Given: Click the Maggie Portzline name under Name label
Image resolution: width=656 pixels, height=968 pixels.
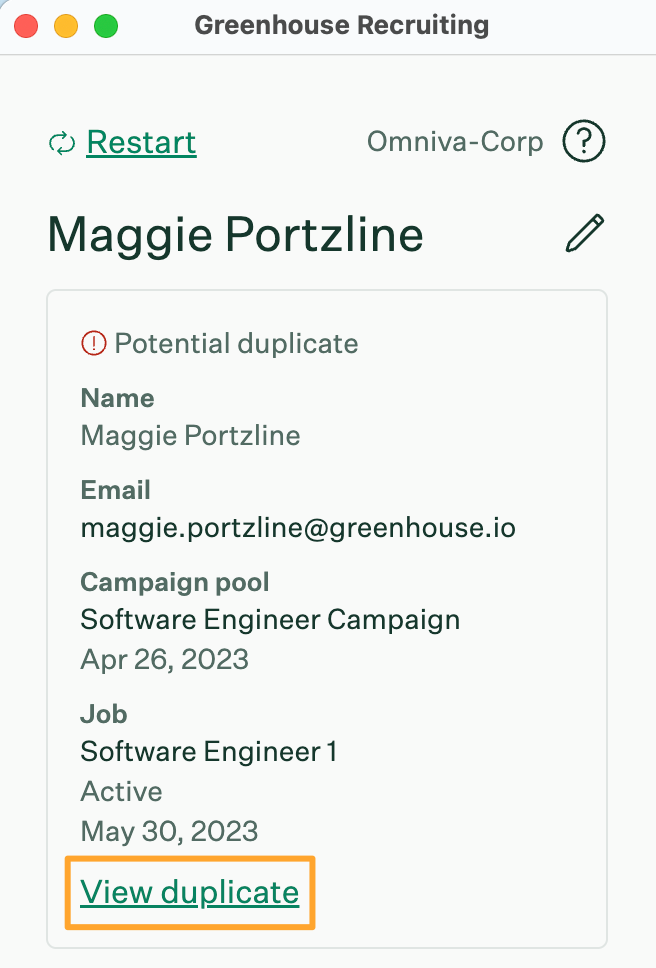Looking at the screenshot, I should [x=191, y=436].
